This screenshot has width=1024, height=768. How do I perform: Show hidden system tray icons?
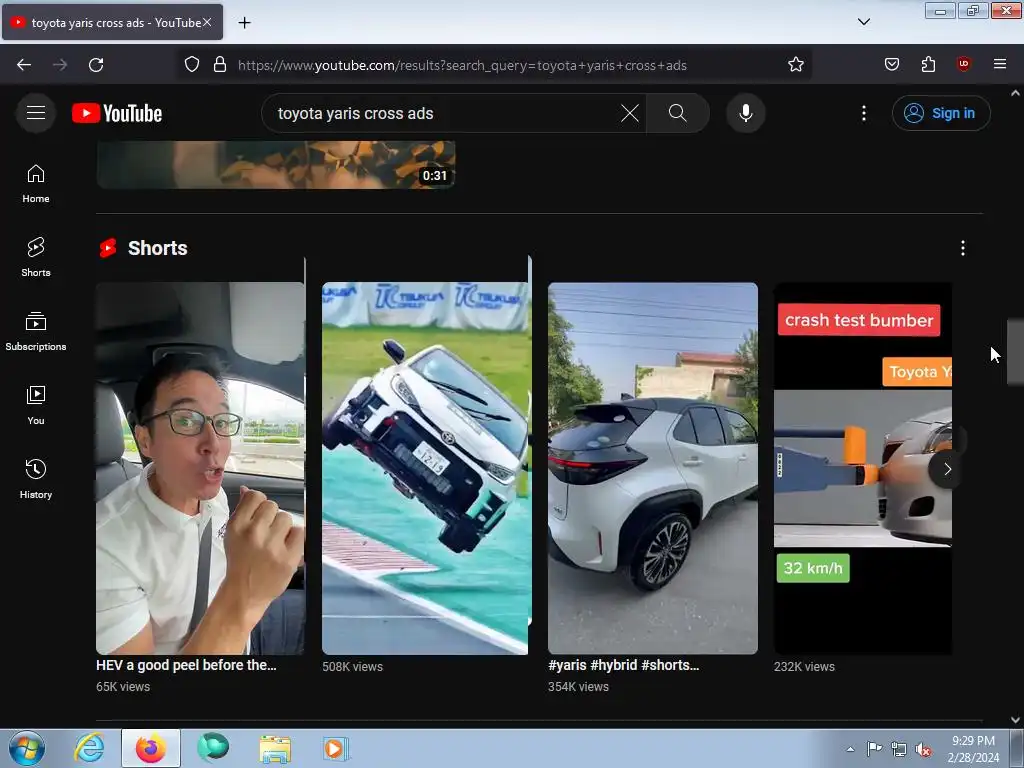pos(850,749)
